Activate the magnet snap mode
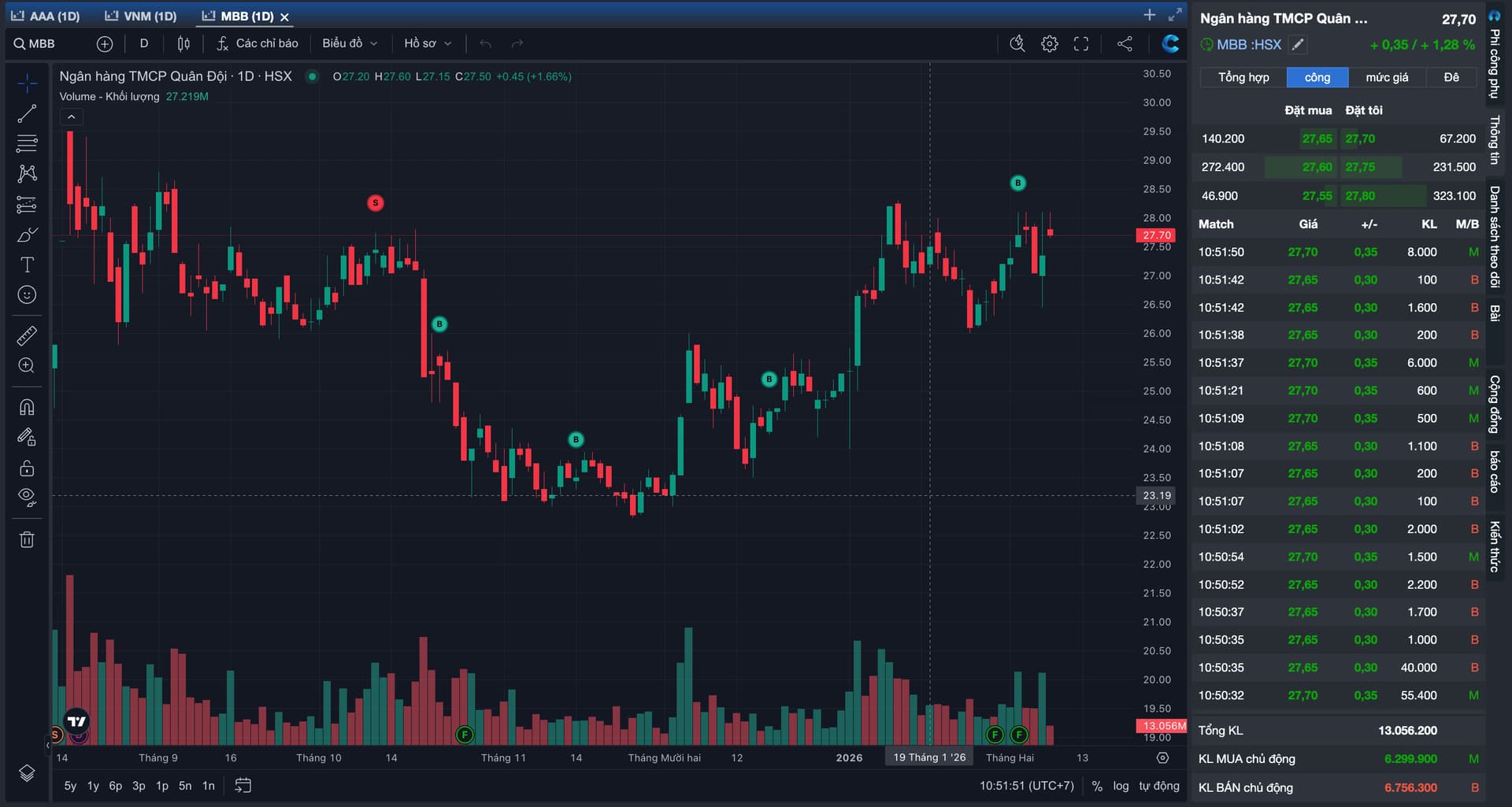The height and width of the screenshot is (807, 1512). [x=27, y=407]
